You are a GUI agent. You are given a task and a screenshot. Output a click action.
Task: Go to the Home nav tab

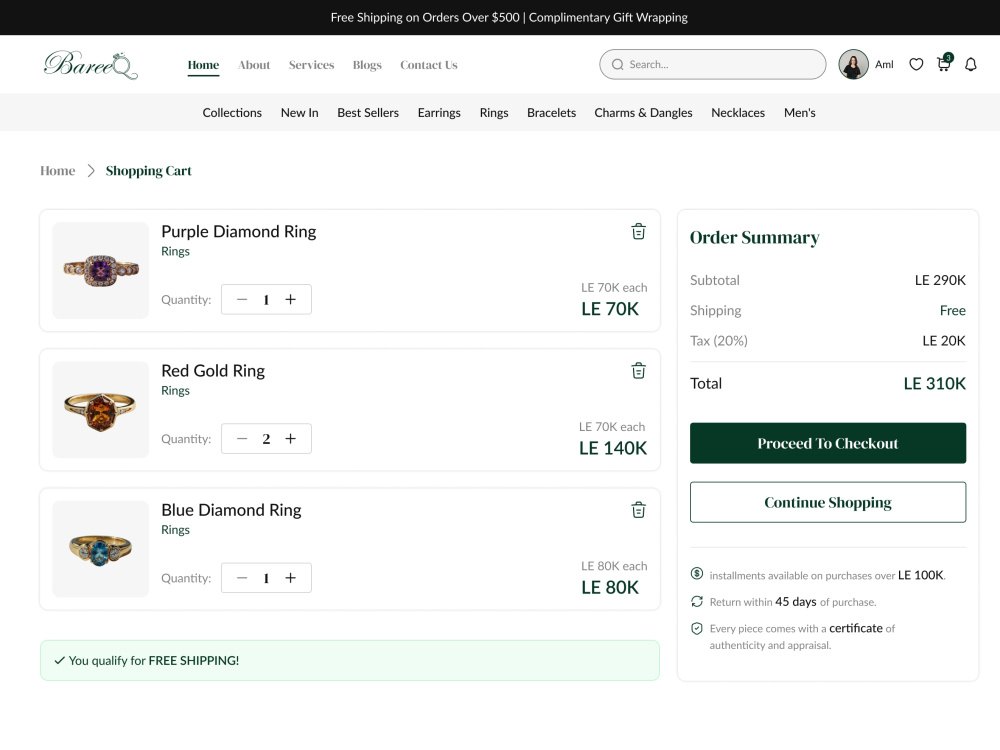[x=203, y=65]
